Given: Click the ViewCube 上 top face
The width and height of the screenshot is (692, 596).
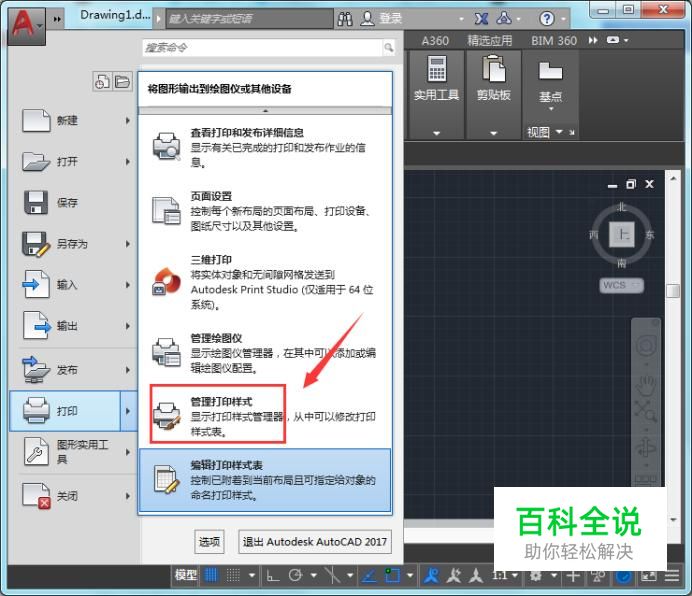Looking at the screenshot, I should point(622,234).
